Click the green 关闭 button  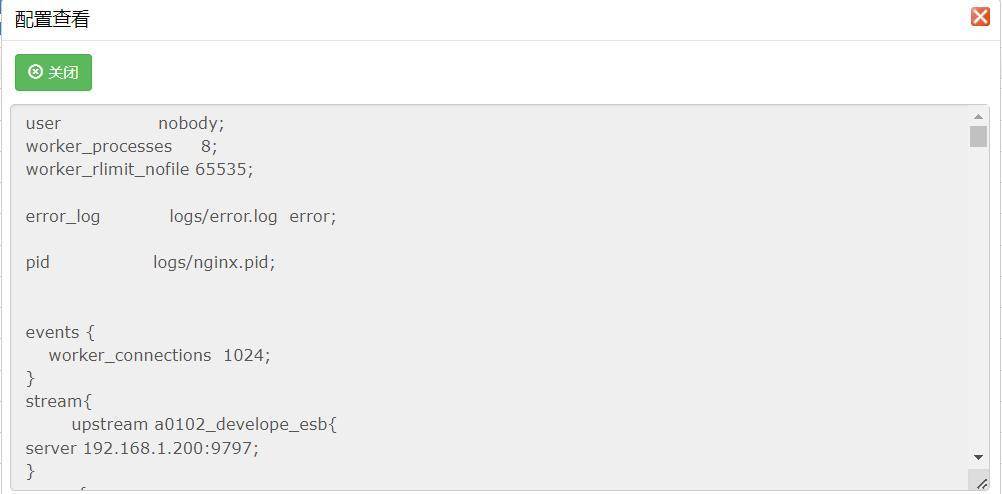[x=53, y=72]
